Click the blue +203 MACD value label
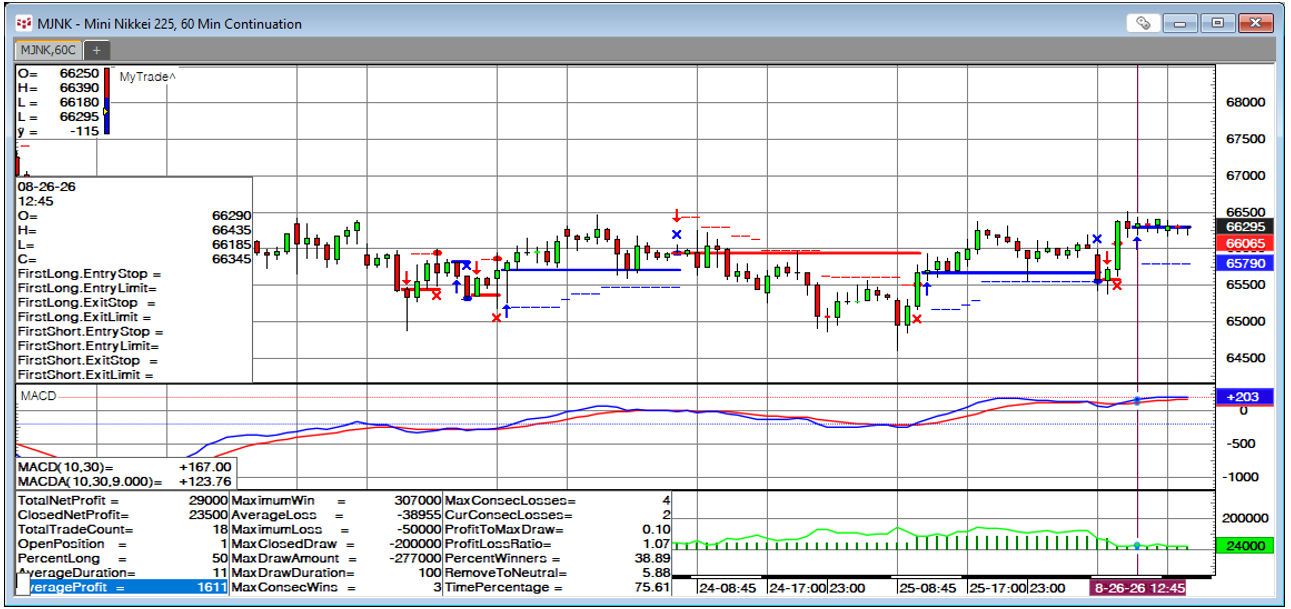The image size is (1291, 609). [x=1245, y=396]
